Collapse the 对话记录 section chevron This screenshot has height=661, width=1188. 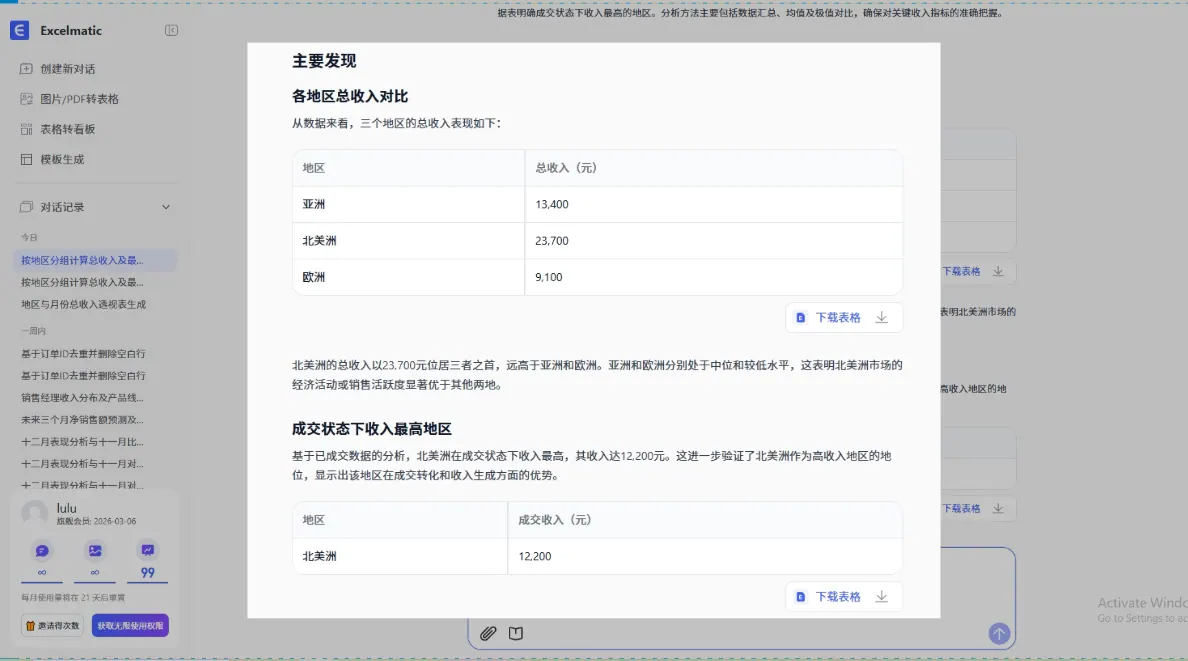point(166,207)
